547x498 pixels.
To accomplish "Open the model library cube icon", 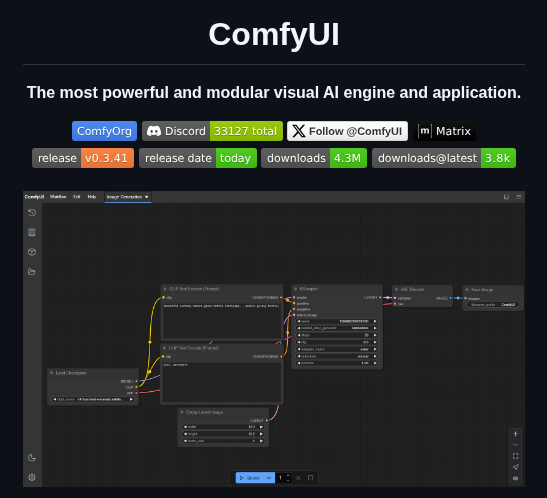I will click(32, 252).
